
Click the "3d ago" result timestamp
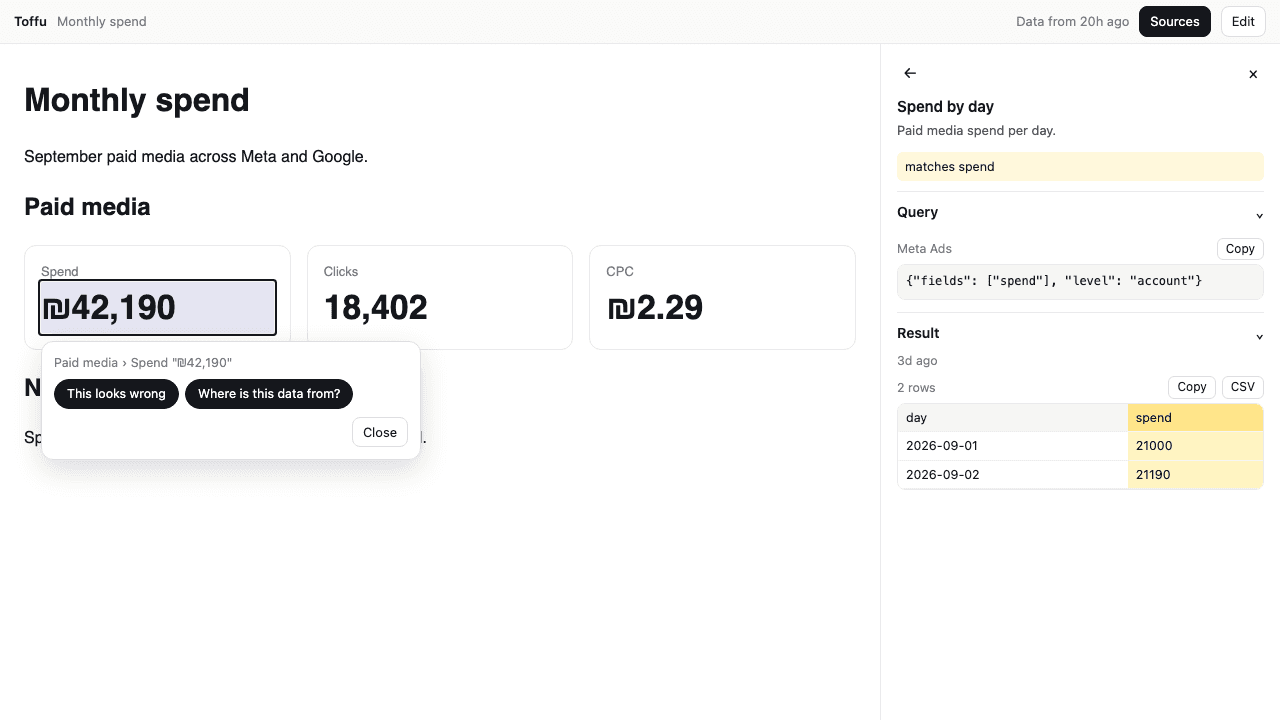click(917, 361)
